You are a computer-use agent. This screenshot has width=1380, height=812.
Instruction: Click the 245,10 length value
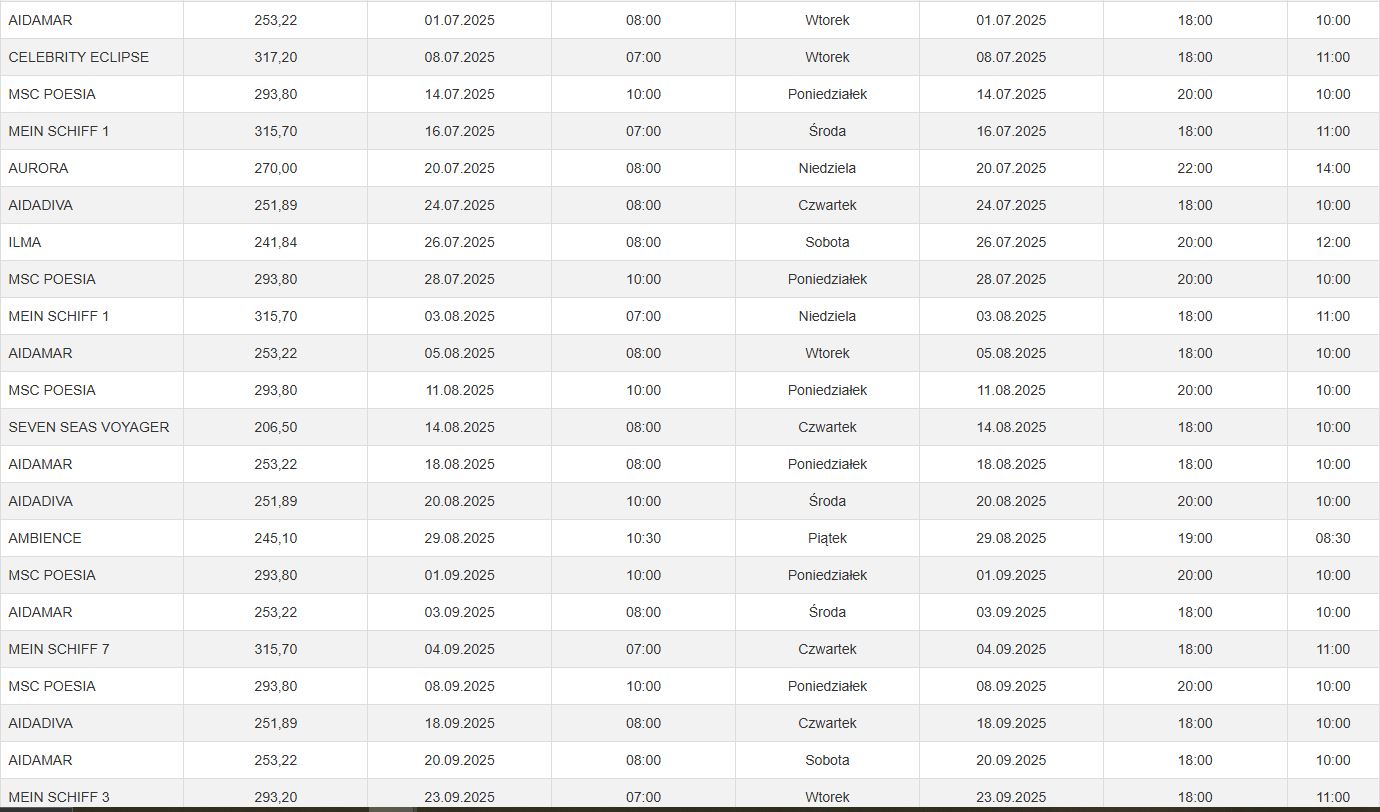tap(275, 538)
